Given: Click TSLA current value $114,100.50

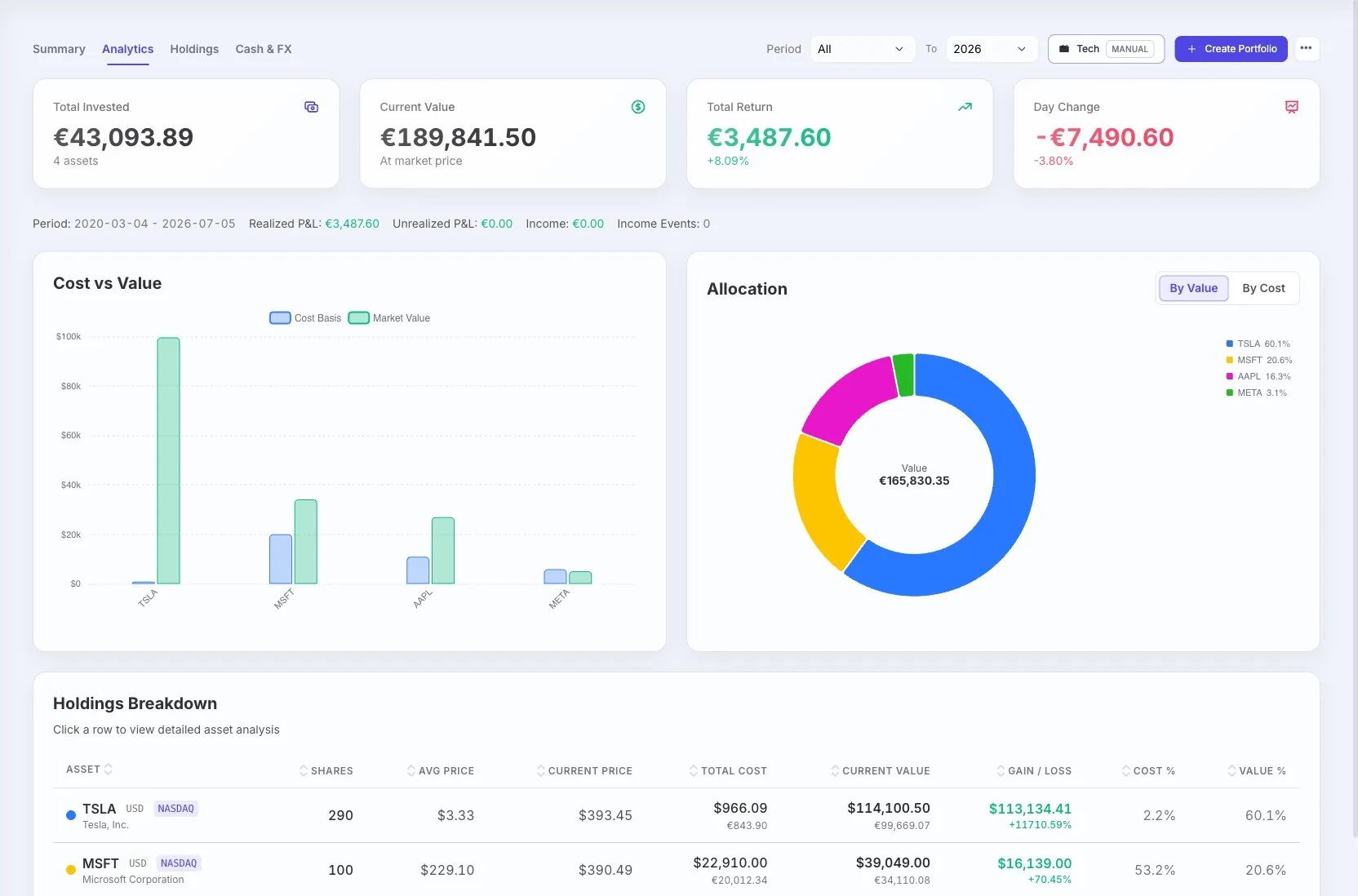Looking at the screenshot, I should (889, 808).
